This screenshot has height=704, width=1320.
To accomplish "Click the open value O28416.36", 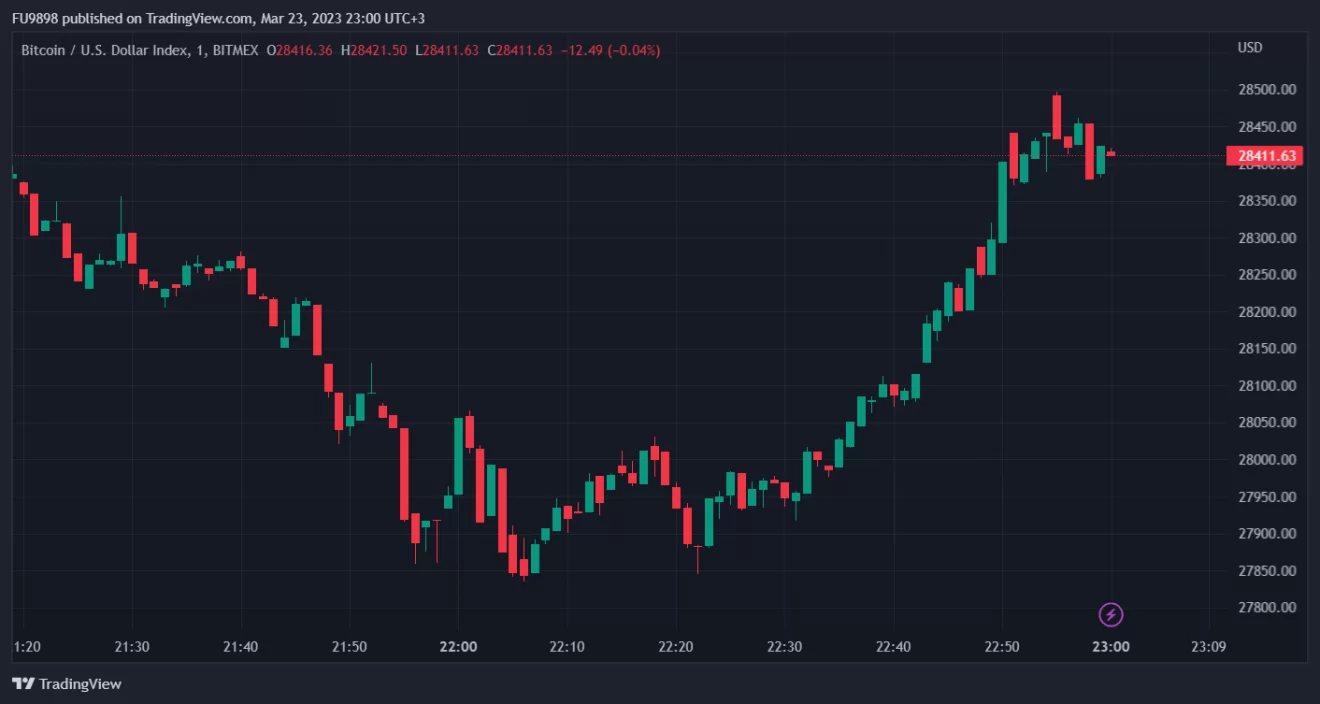I will (300, 50).
